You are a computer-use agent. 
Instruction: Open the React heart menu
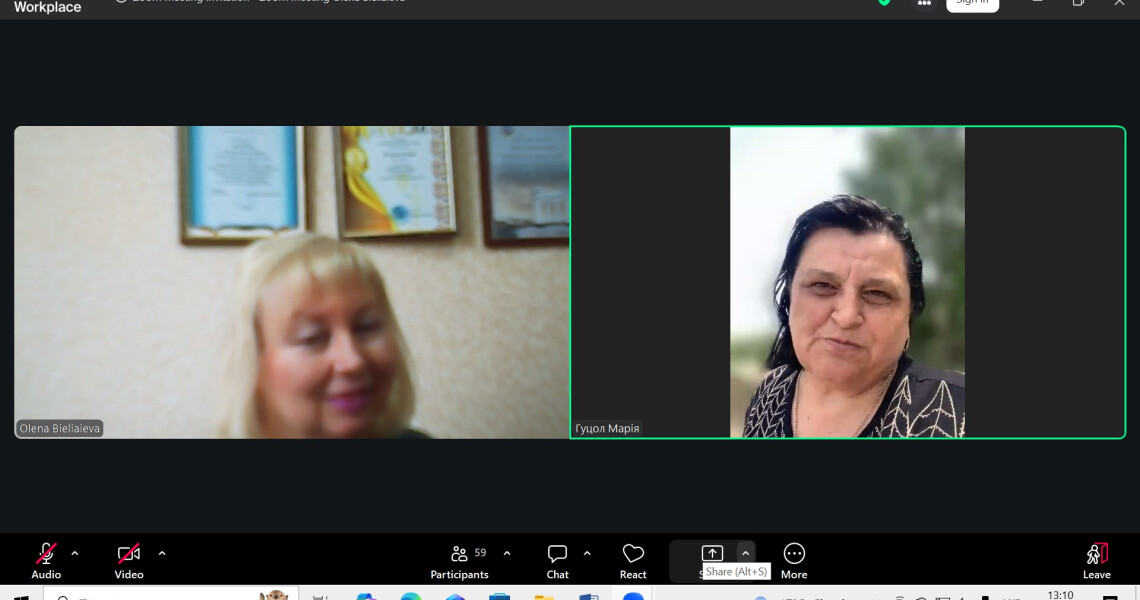[633, 561]
